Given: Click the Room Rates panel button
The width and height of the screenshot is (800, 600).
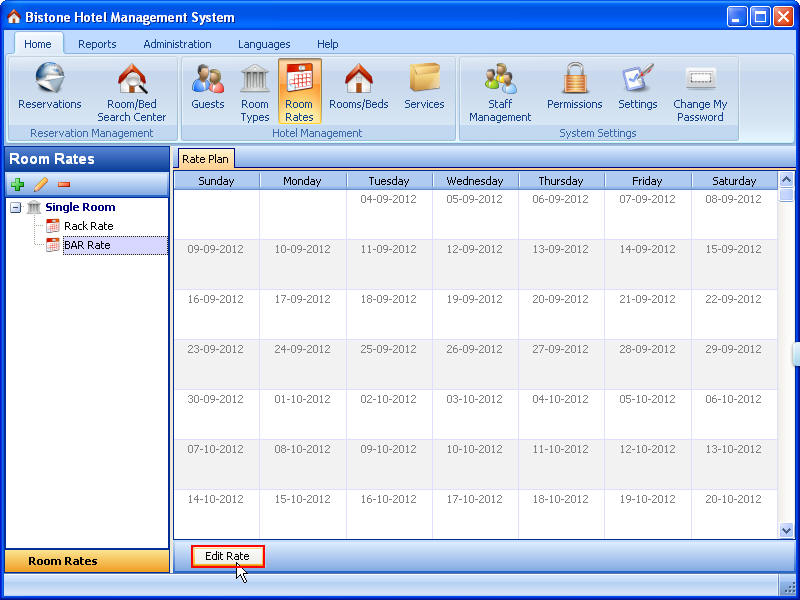Looking at the screenshot, I should pos(86,561).
